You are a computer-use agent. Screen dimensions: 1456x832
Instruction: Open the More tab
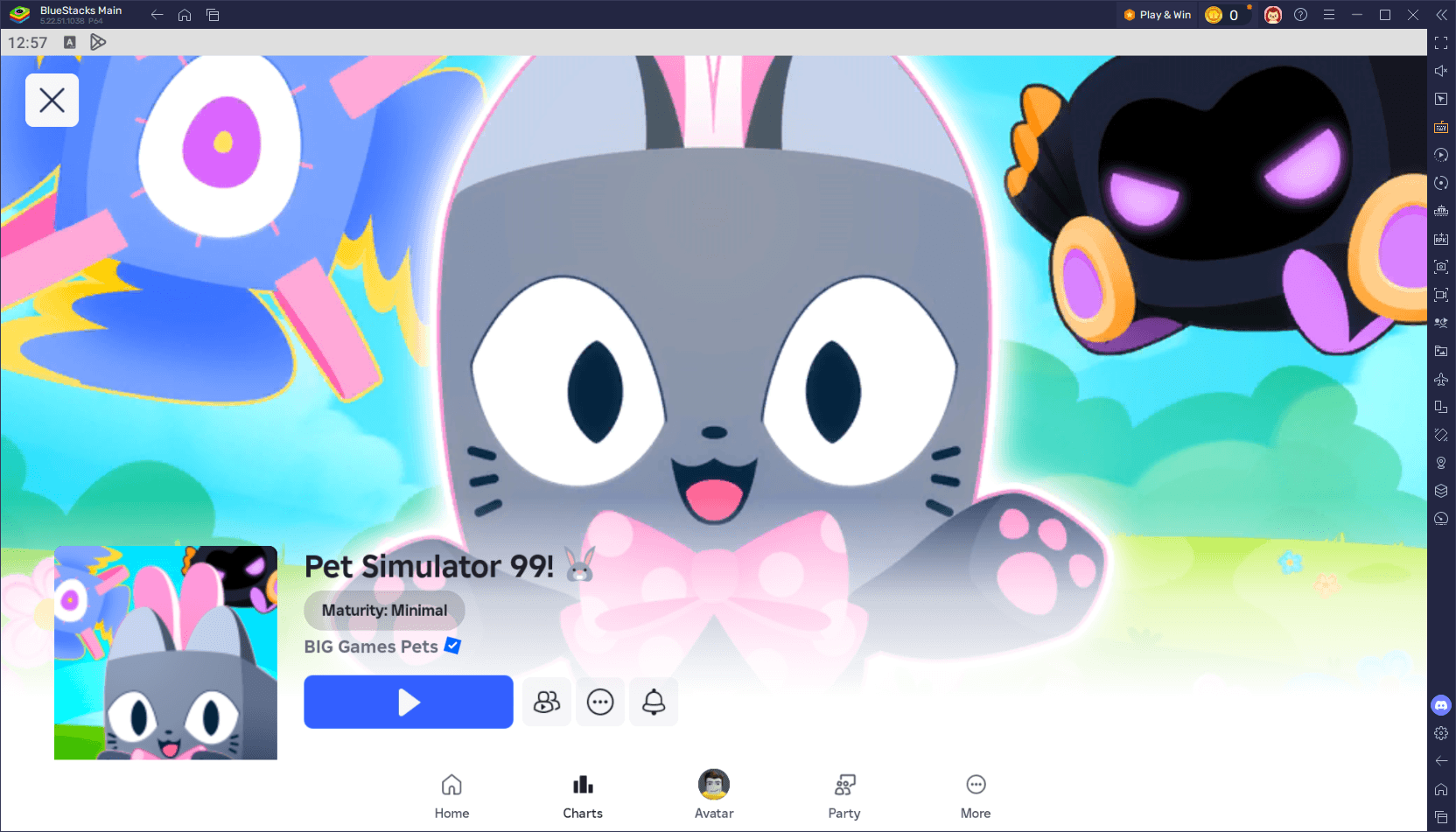pos(976,797)
